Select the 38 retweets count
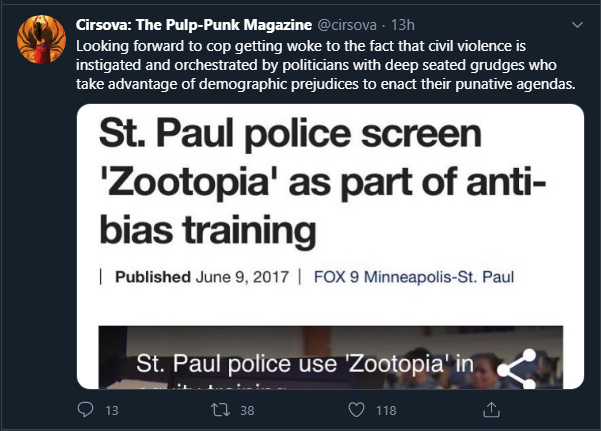 [247, 410]
